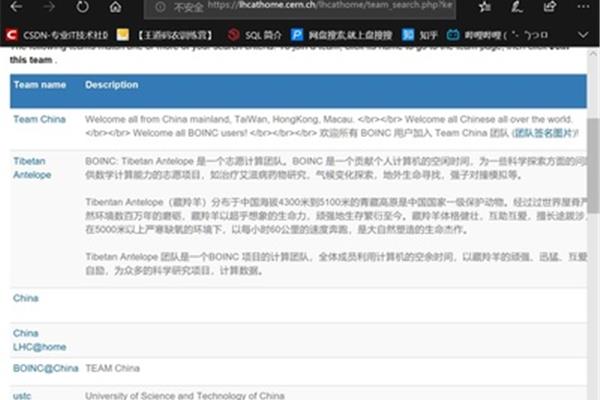Expand the bookmarks bar overflow chevron
Image resolution: width=600 pixels, height=400 pixels.
583,35
